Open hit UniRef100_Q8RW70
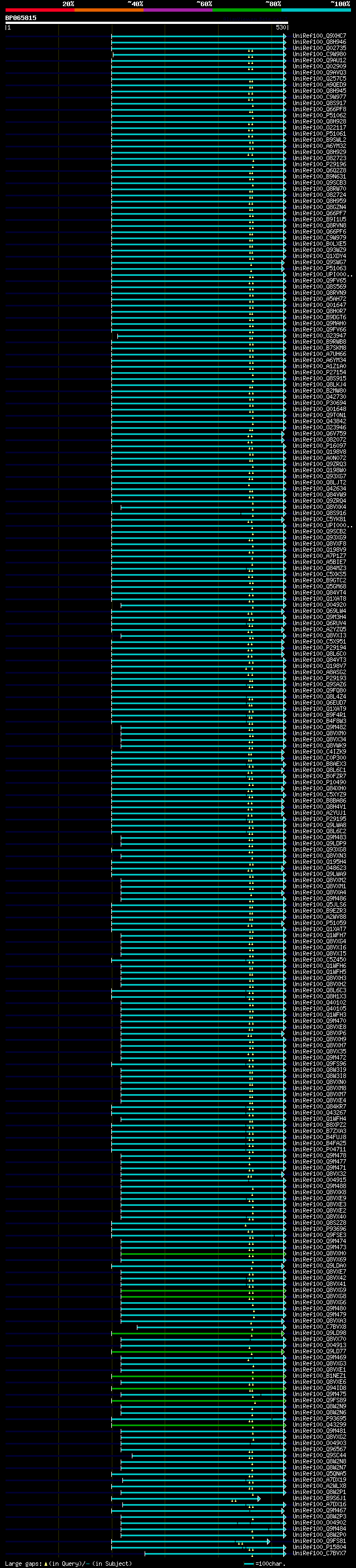The height and width of the screenshot is (1568, 356). tap(319, 189)
